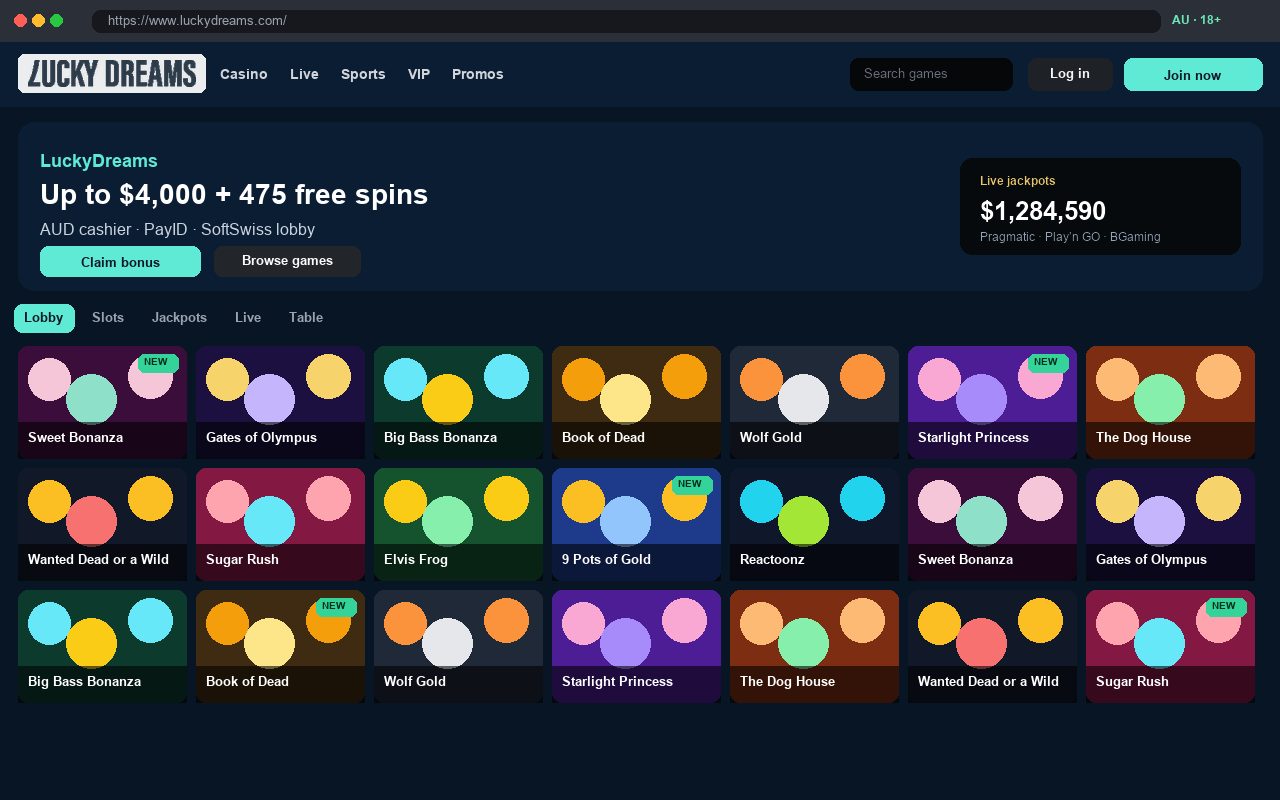Open Gates of Olympus card beside Big Bass Bonanza
Image resolution: width=1280 pixels, height=800 pixels.
click(x=280, y=402)
